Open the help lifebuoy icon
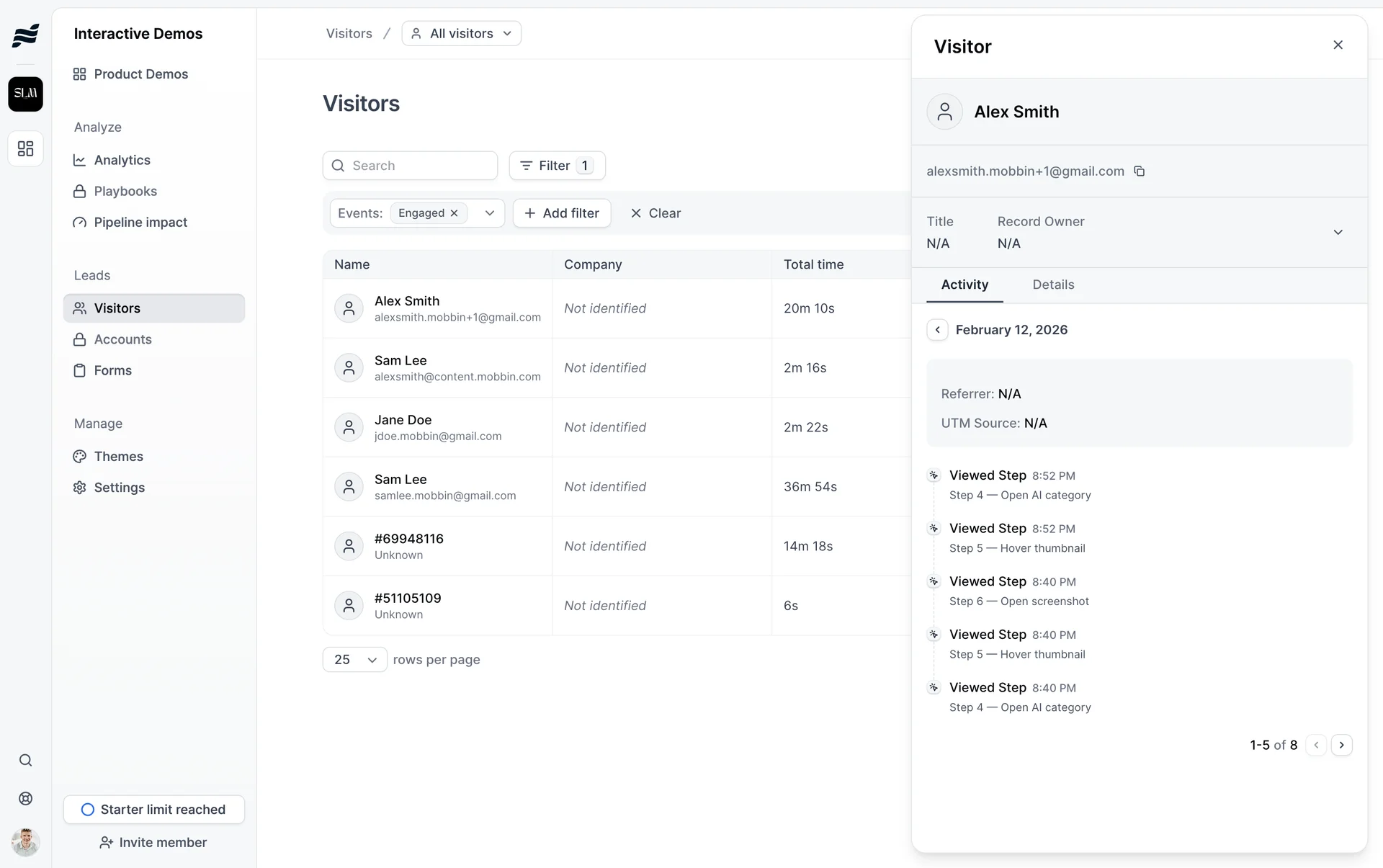The width and height of the screenshot is (1383, 868). (26, 799)
